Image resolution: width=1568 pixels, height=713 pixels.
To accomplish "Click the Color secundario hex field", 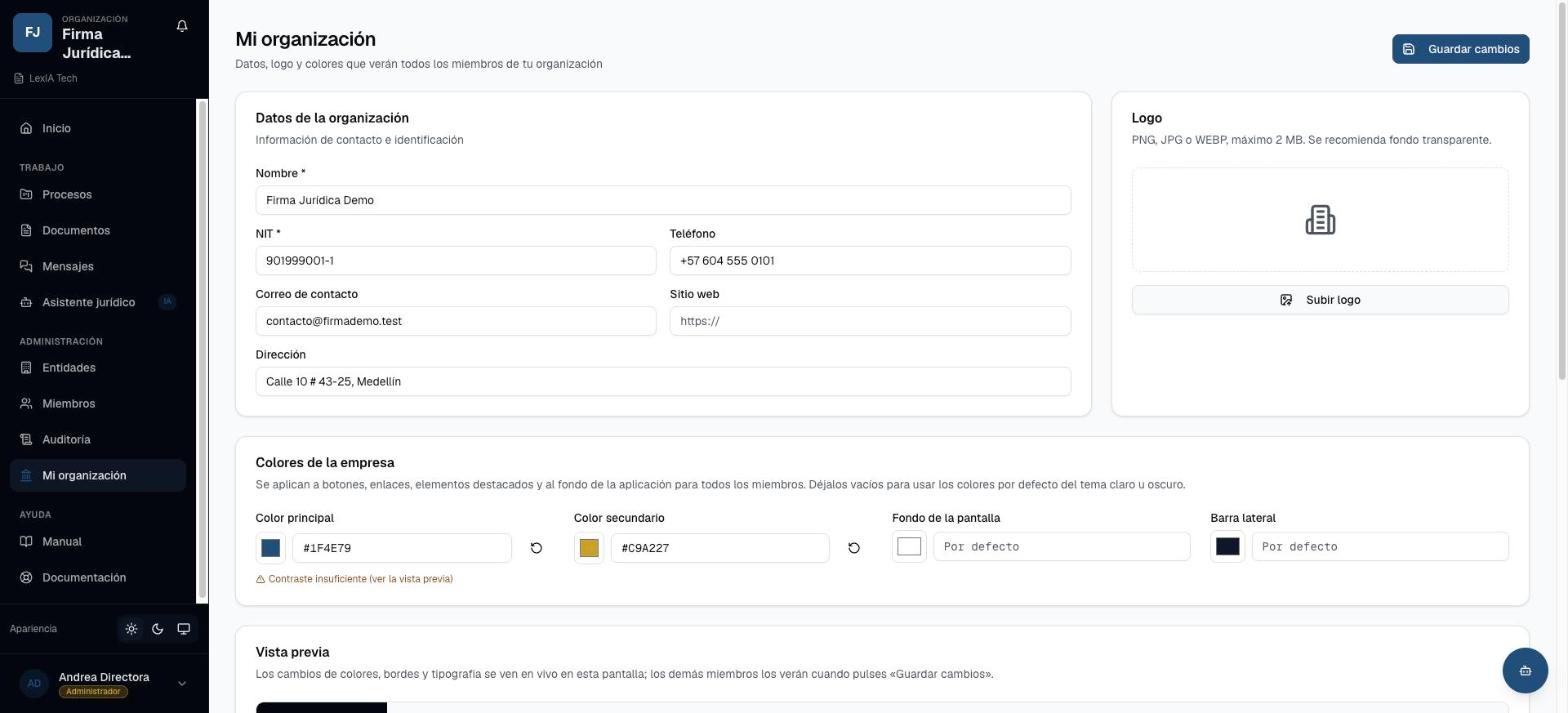I will point(720,548).
